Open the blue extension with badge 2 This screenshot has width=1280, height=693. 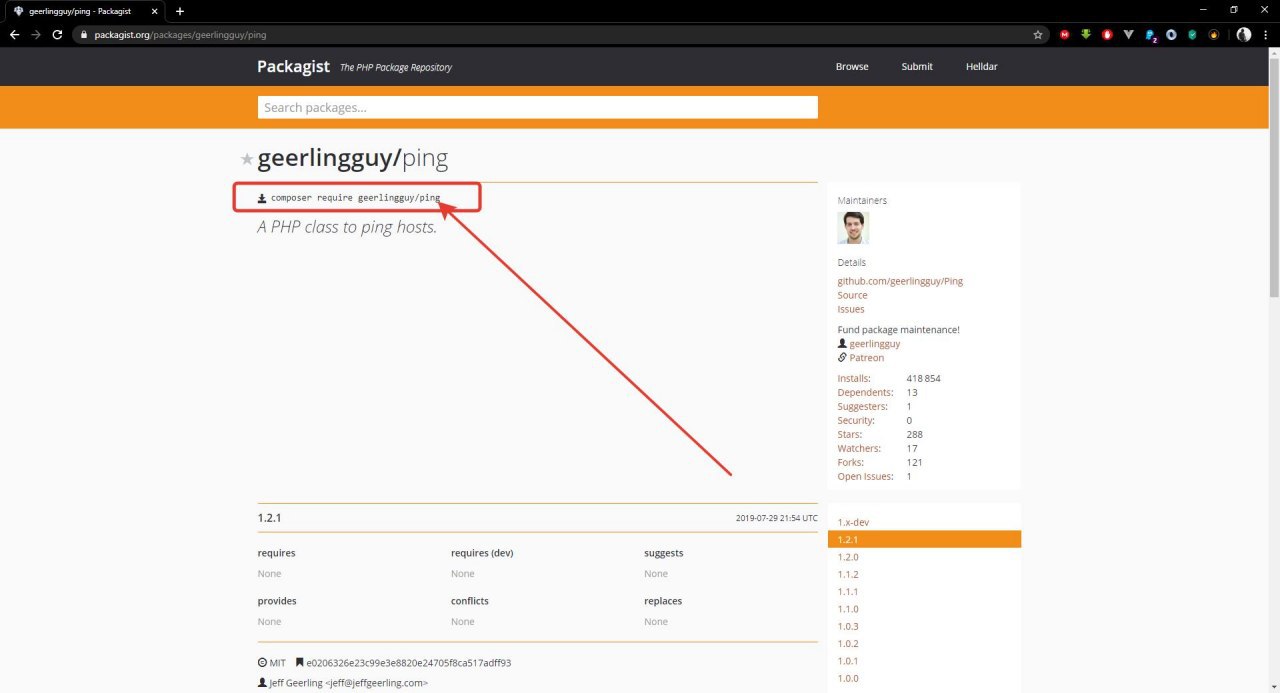tap(1150, 35)
